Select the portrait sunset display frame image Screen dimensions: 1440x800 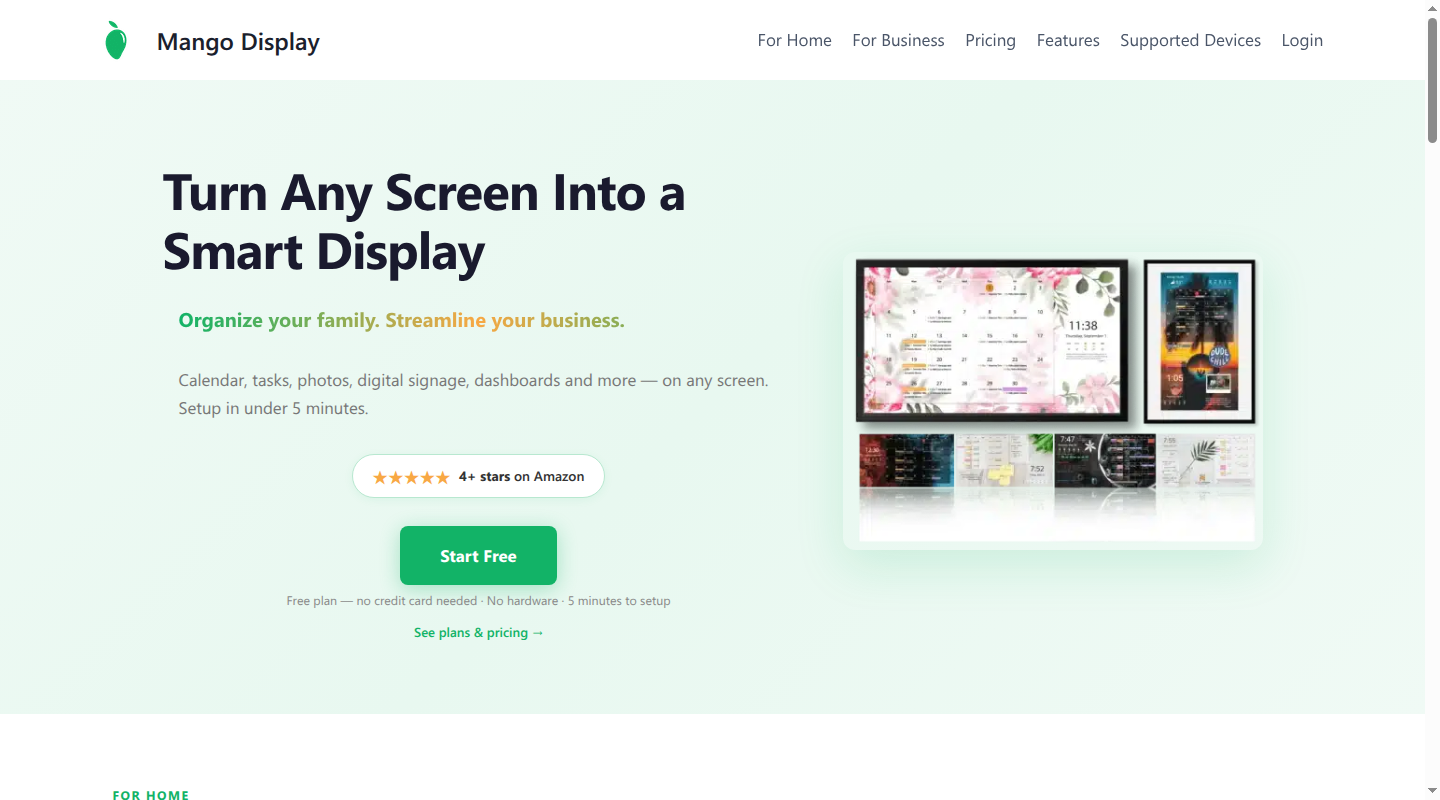point(1199,341)
